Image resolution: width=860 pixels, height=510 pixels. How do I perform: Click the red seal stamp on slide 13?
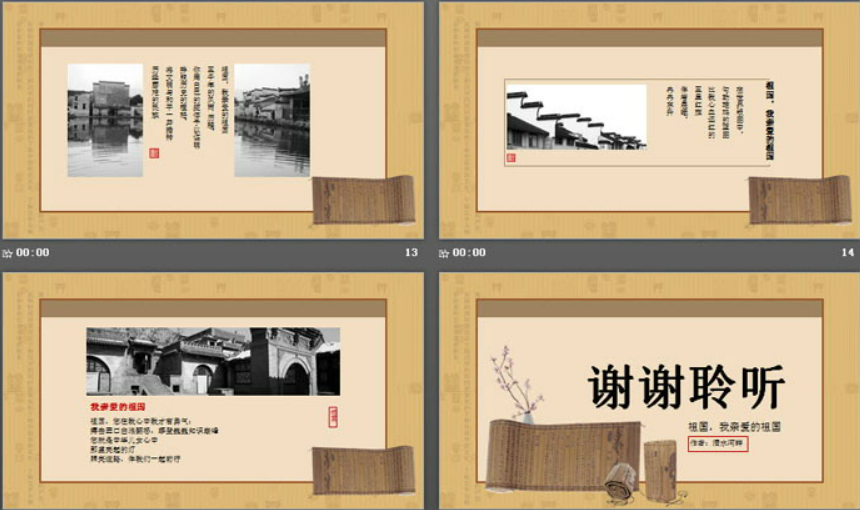[153, 153]
